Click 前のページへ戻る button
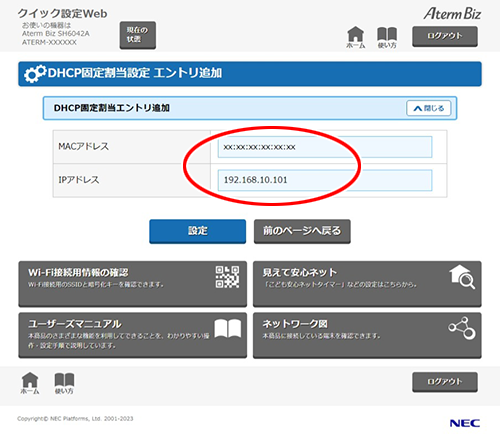Viewport: 500px width, 446px height. tap(302, 231)
